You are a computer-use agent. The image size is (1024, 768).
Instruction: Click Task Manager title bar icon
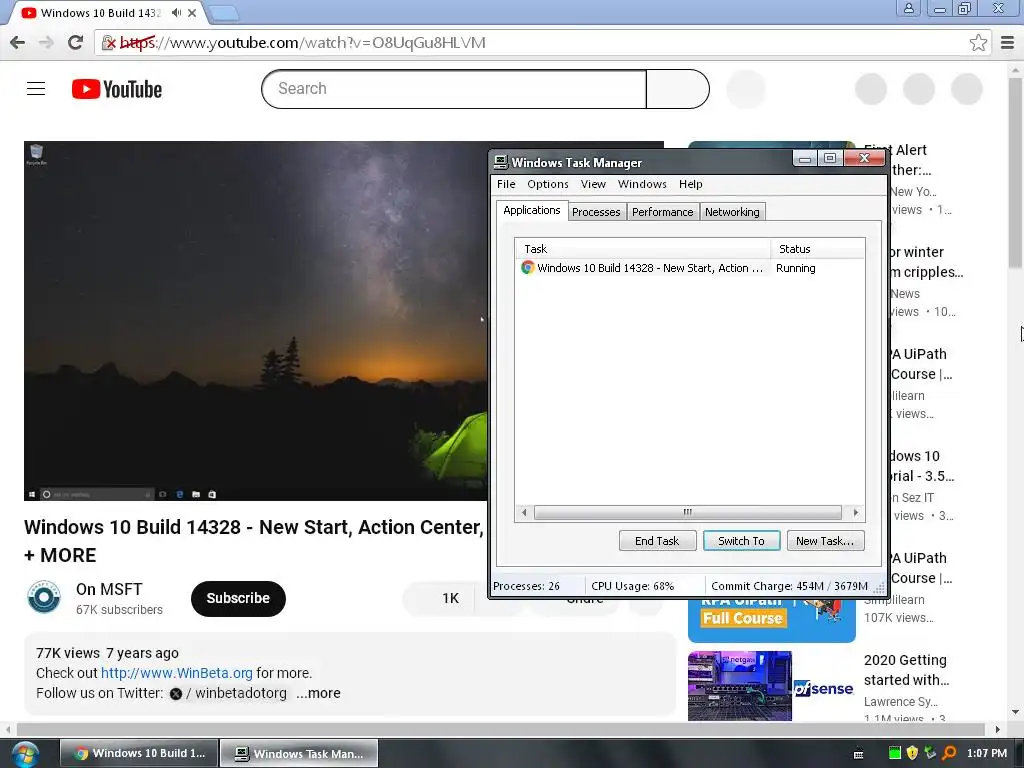[501, 162]
